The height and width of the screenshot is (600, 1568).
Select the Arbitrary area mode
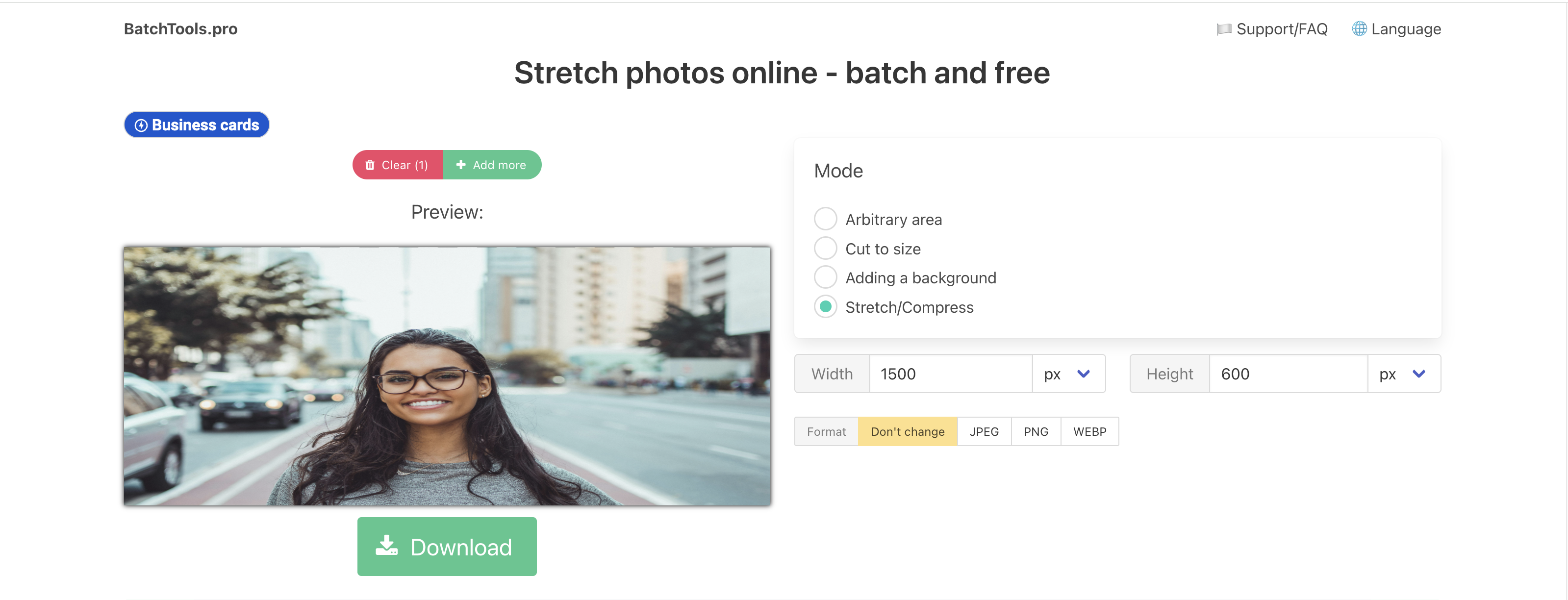coord(825,219)
